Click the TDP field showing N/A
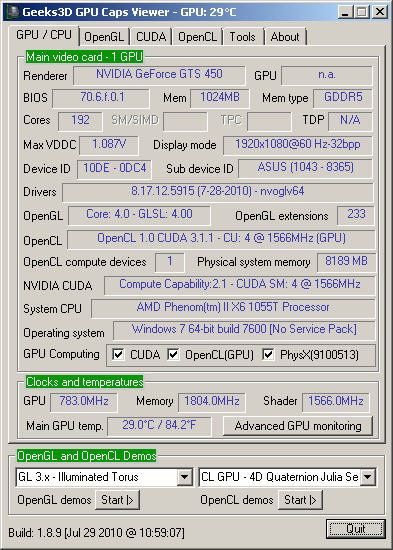The image size is (393, 550). 350,121
